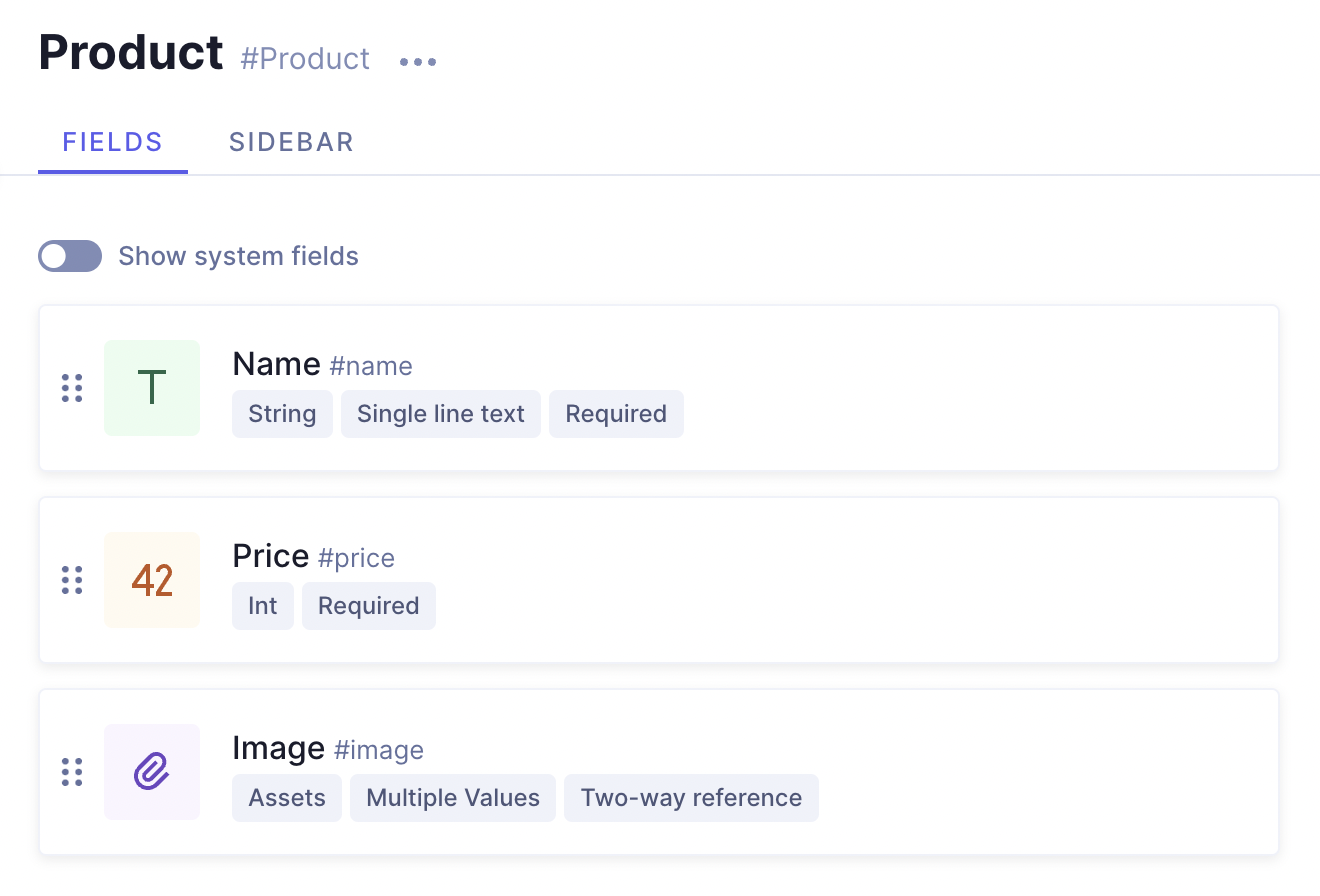The width and height of the screenshot is (1320, 896).
Task: Toggle Show system fields switch
Action: click(70, 256)
